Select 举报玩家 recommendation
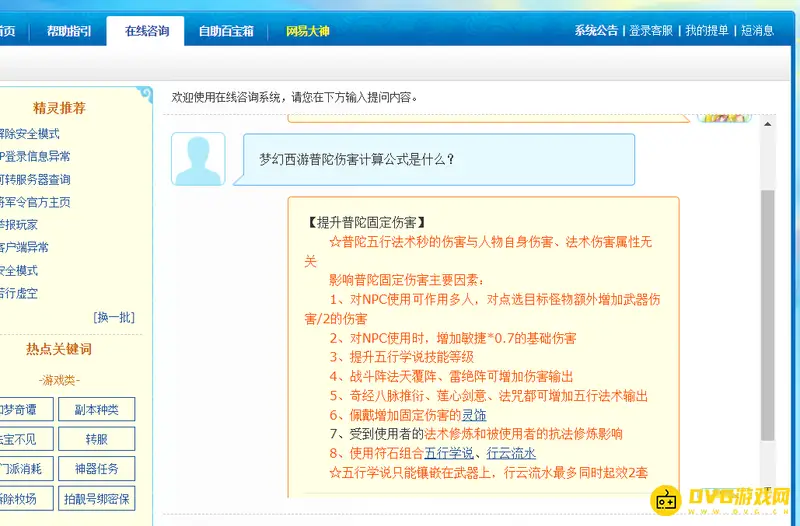The height and width of the screenshot is (526, 800). coord(19,224)
